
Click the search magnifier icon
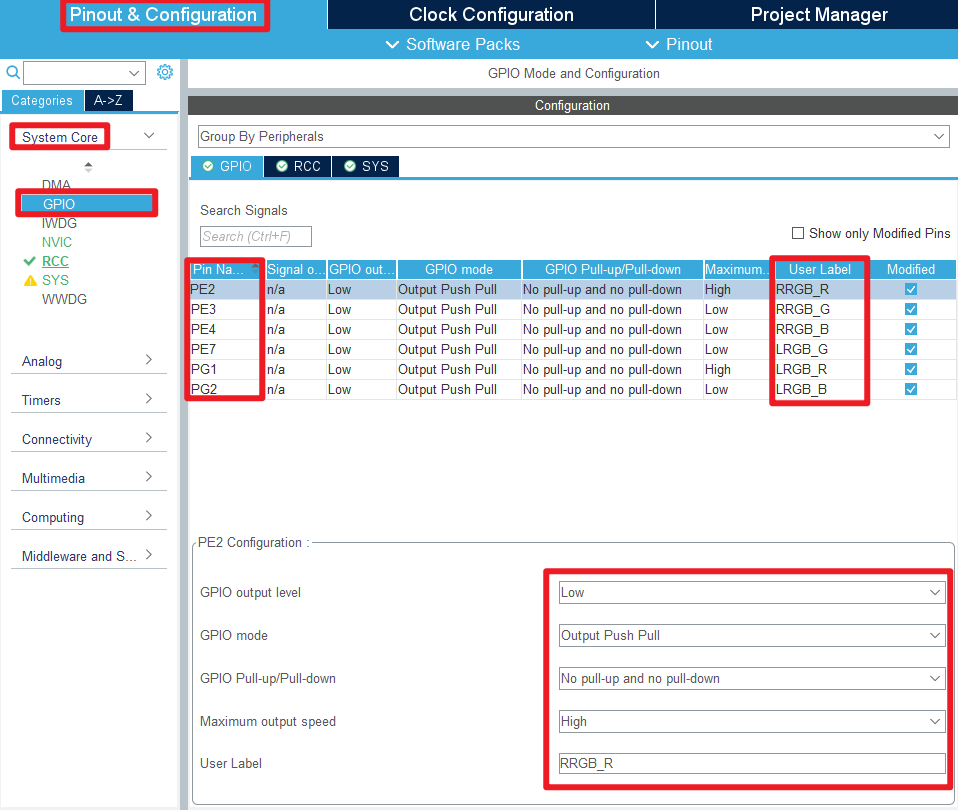pos(12,73)
